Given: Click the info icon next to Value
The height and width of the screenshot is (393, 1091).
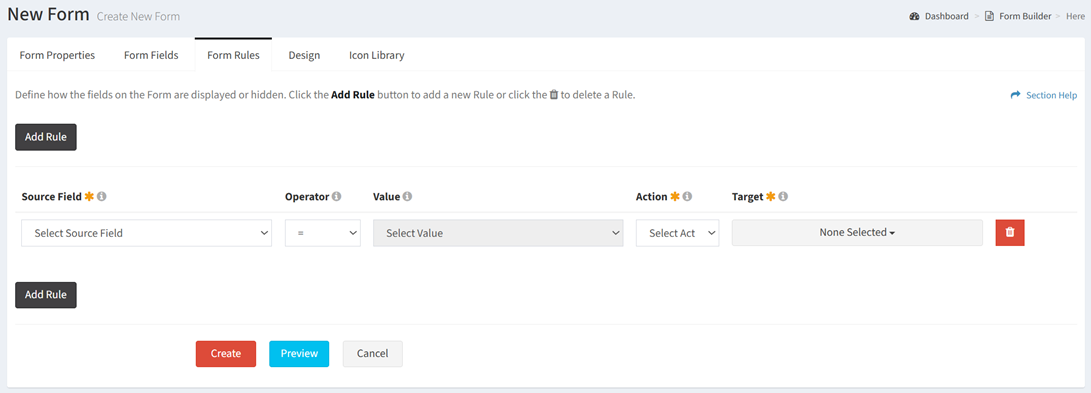Looking at the screenshot, I should [x=408, y=197].
